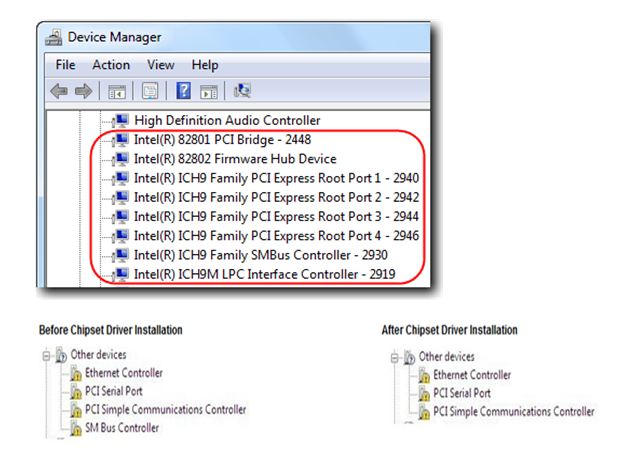Select High Definition Audio Controller
Image resolution: width=621 pixels, height=453 pixels.
(x=227, y=120)
